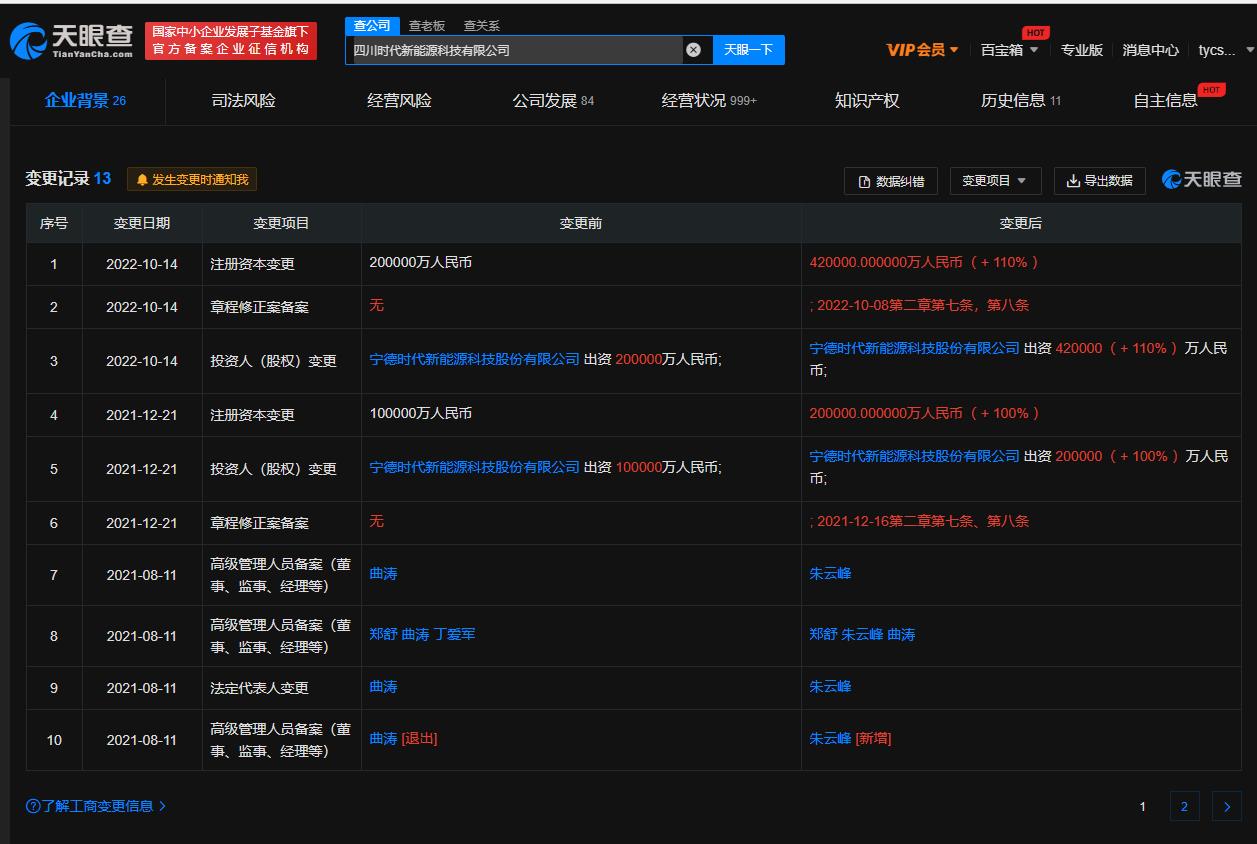Go to next page with arrow button
The image size is (1257, 844).
pyautogui.click(x=1227, y=806)
